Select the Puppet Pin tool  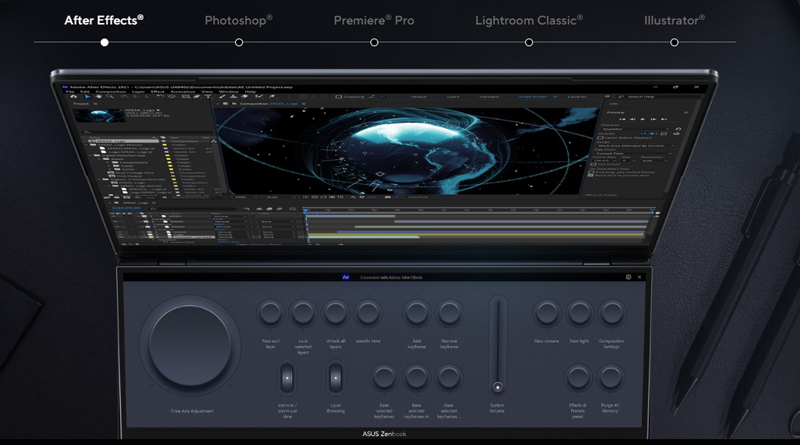(272, 96)
